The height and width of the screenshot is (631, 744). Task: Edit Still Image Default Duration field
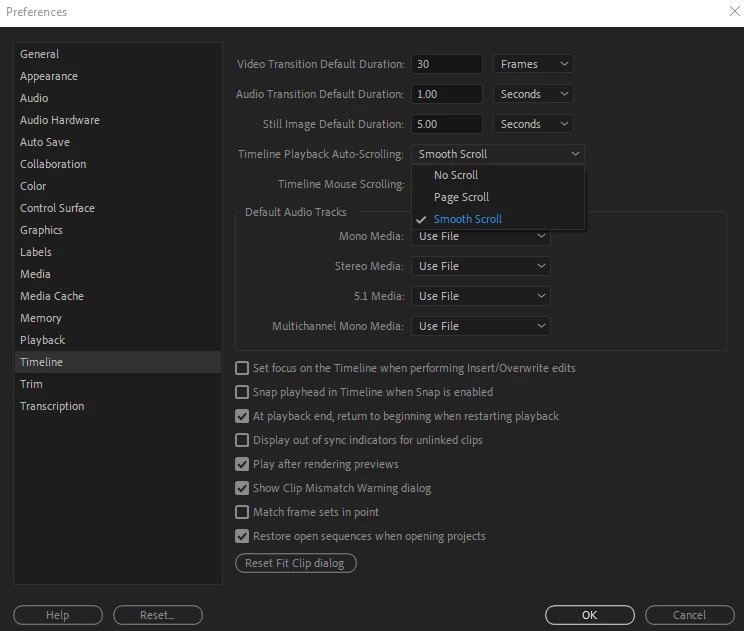click(446, 124)
